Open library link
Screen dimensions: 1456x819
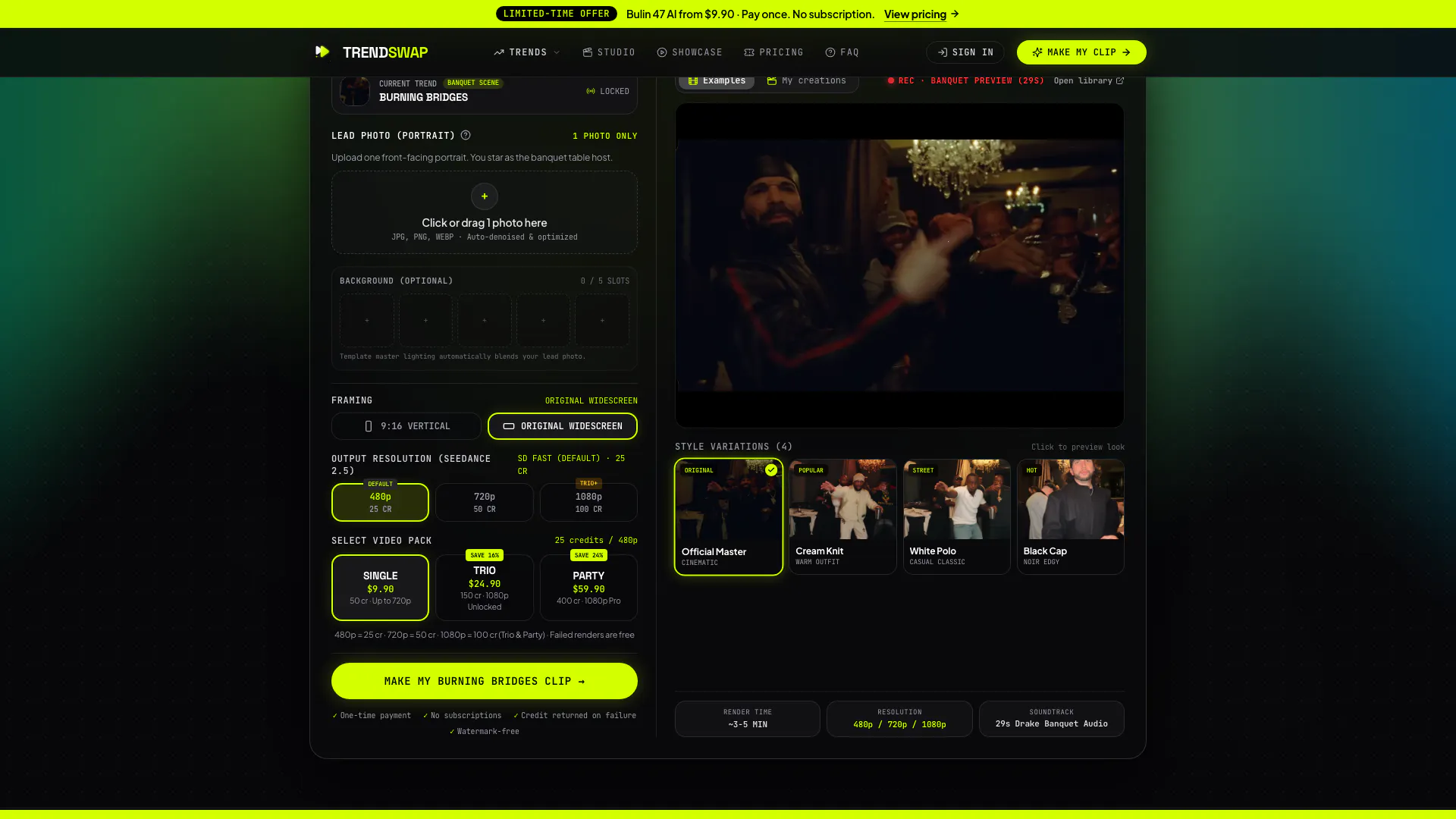[x=1089, y=80]
